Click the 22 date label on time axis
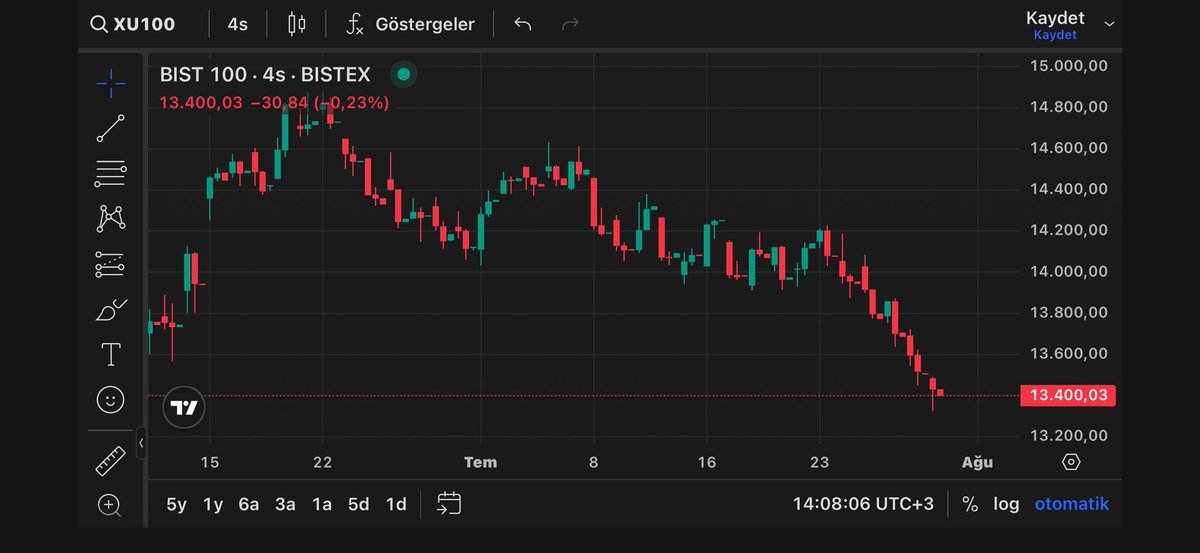 pyautogui.click(x=322, y=462)
